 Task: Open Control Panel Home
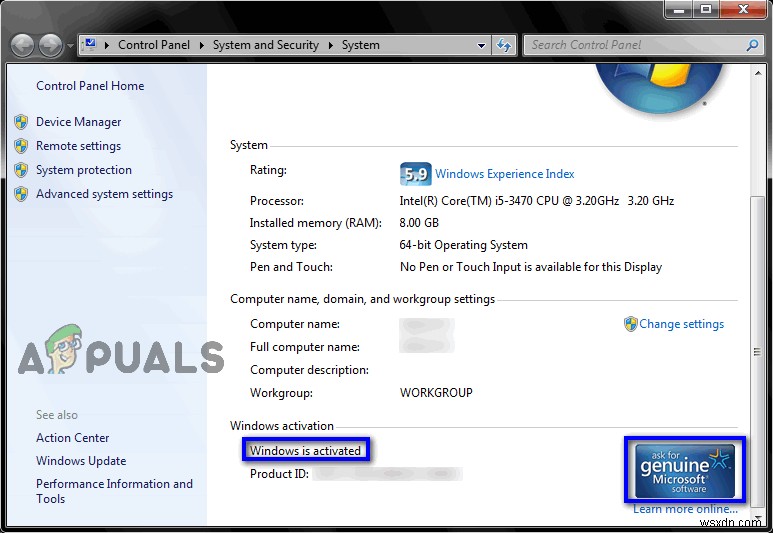click(90, 86)
